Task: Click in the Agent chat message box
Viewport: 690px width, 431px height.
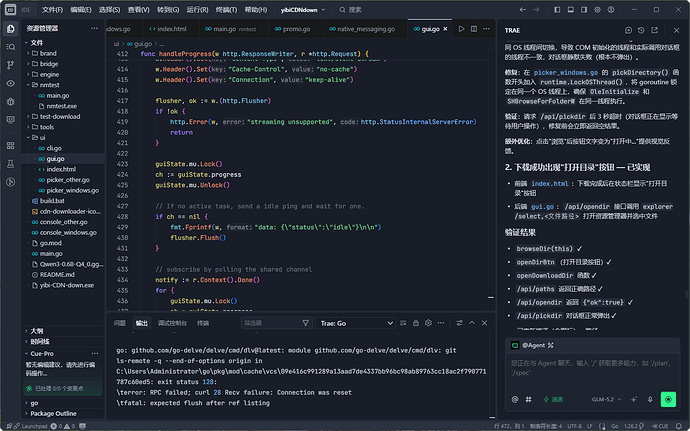Action: tap(591, 372)
